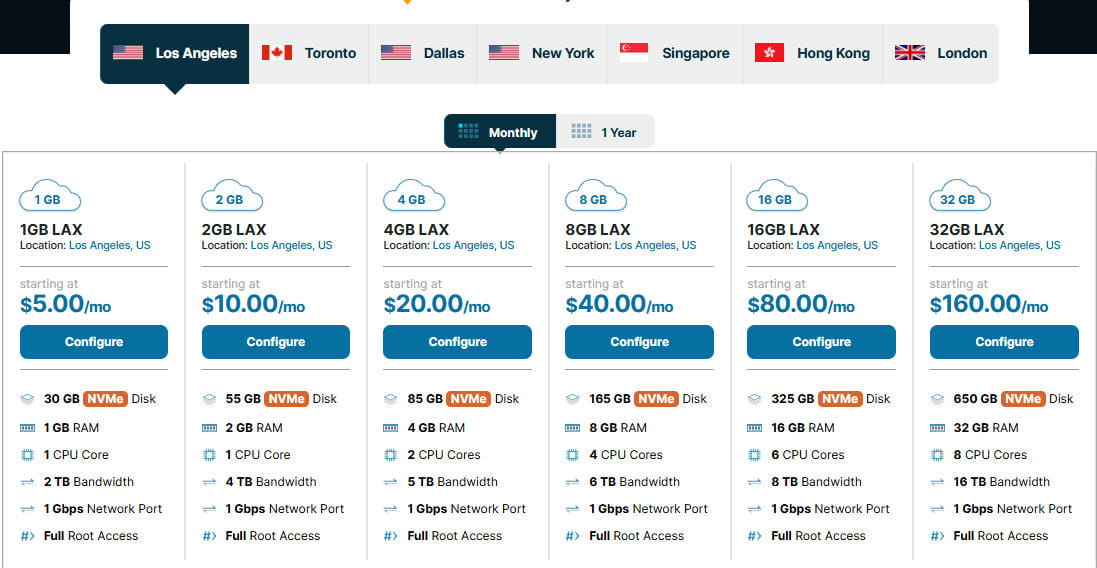The width and height of the screenshot is (1097, 568).
Task: Switch to the London location tab
Action: 940,54
